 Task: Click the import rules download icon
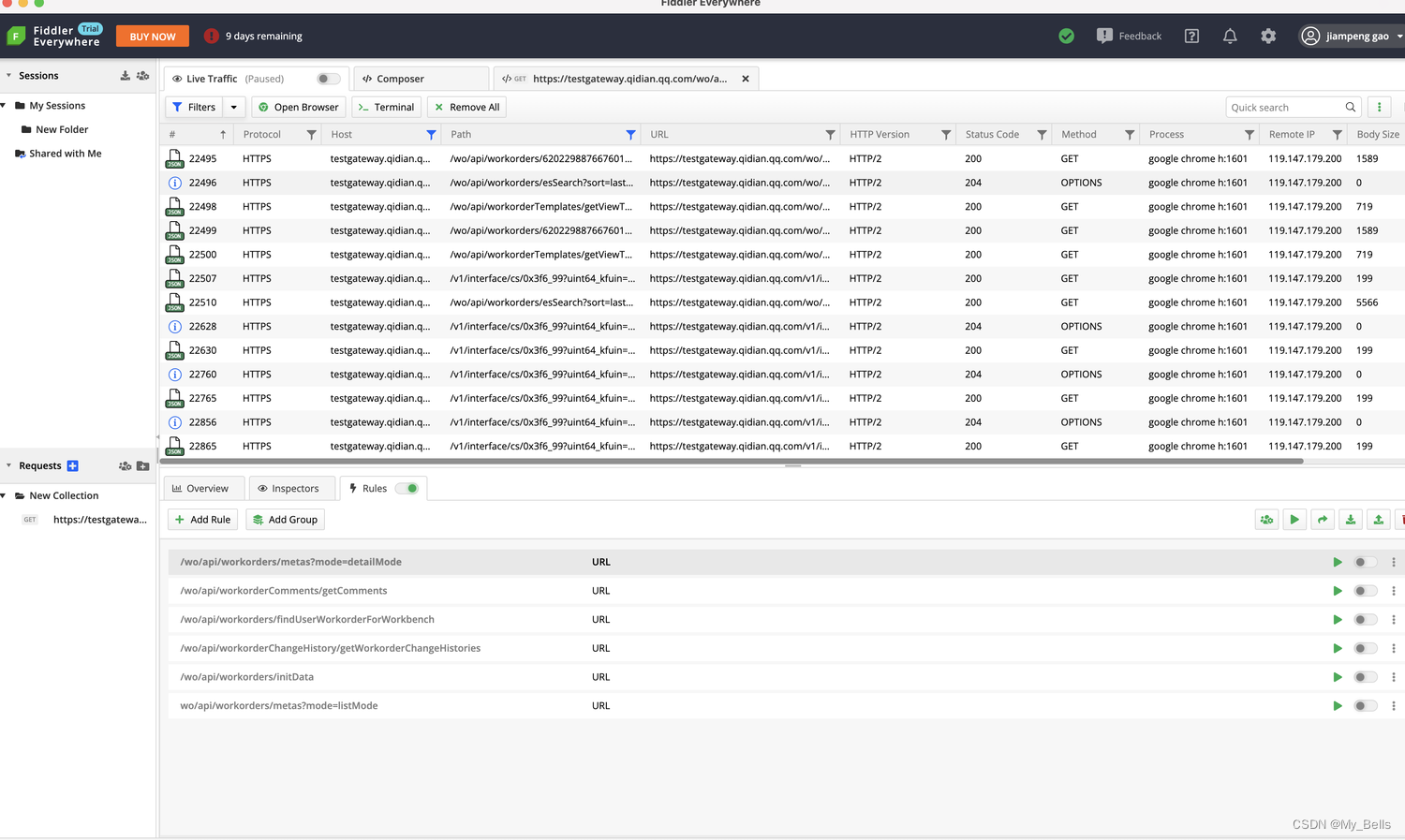[1351, 520]
